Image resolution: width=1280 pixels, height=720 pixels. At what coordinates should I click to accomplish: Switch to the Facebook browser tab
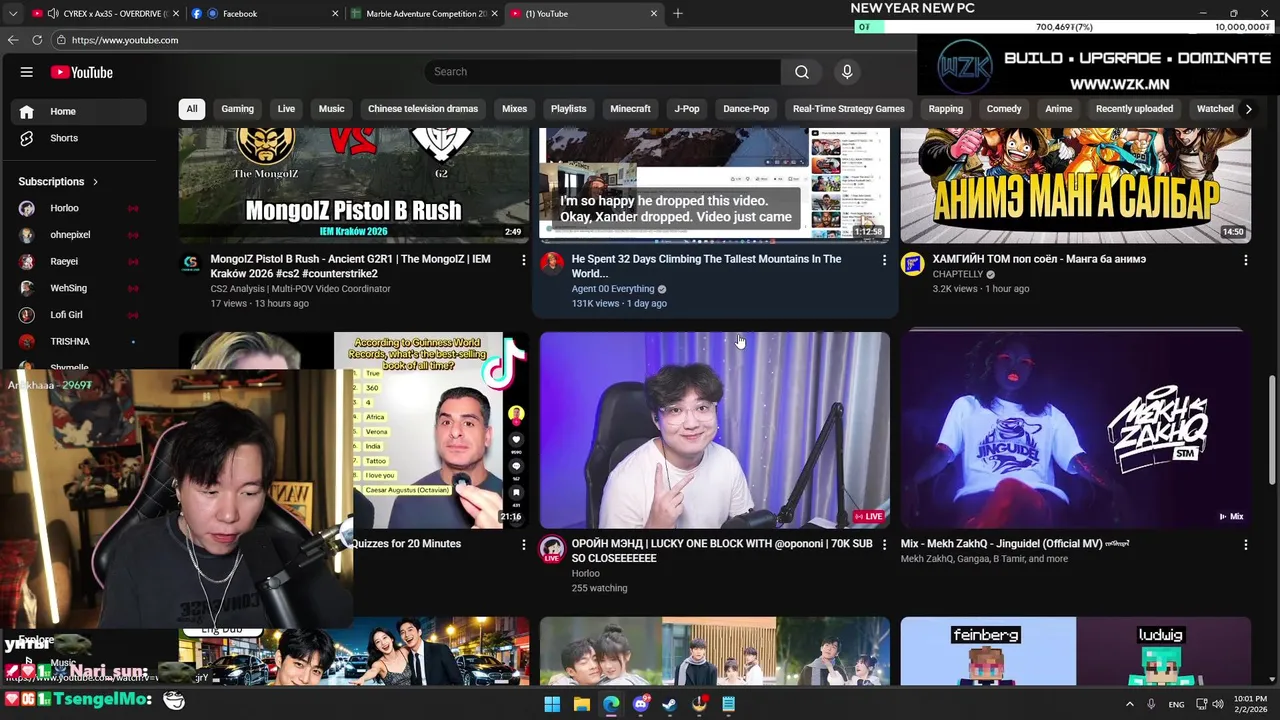pos(265,13)
